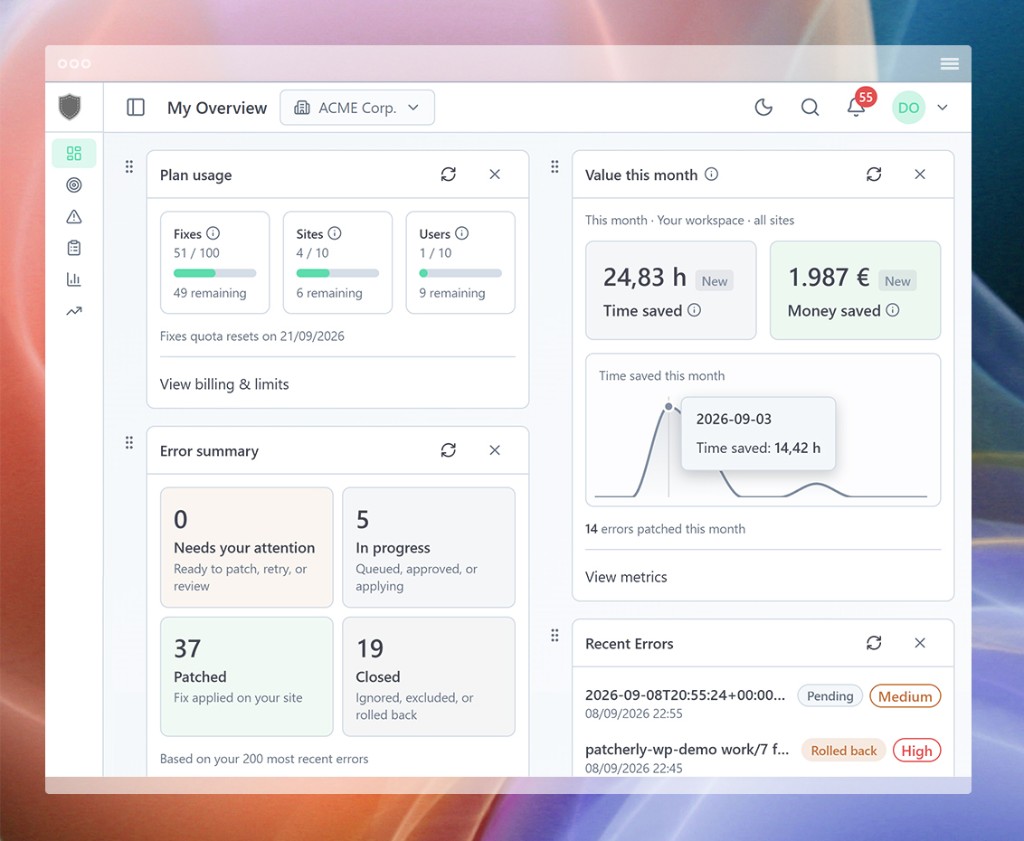Screen dimensions: 1024x841
Task: Expand the user account chevron
Action: [x=942, y=108]
